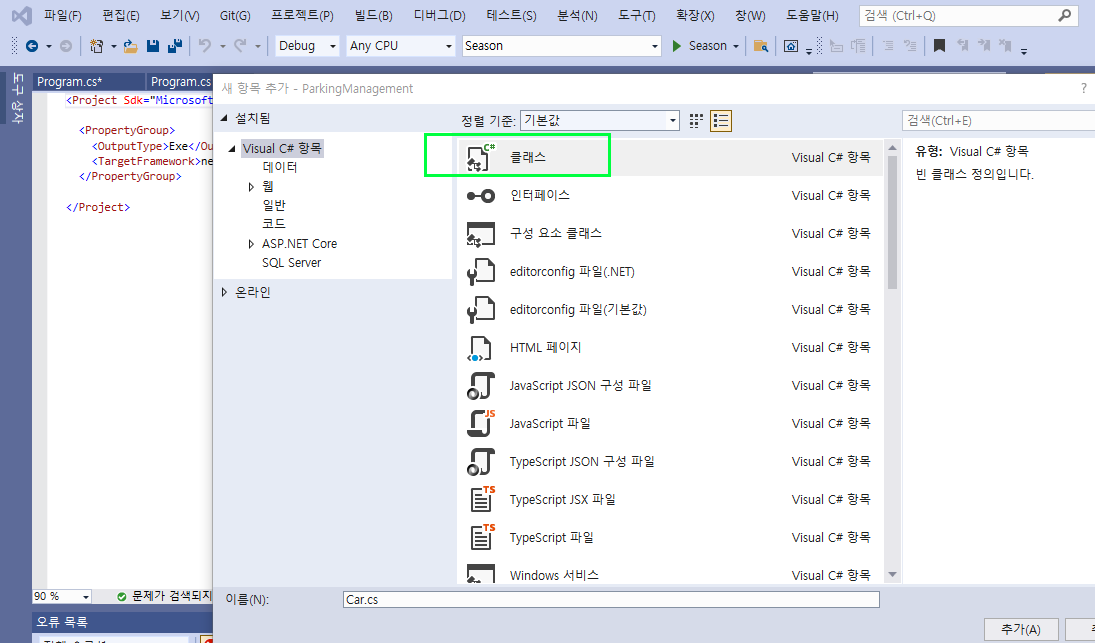Start debugging with the green play icon

pyautogui.click(x=677, y=46)
